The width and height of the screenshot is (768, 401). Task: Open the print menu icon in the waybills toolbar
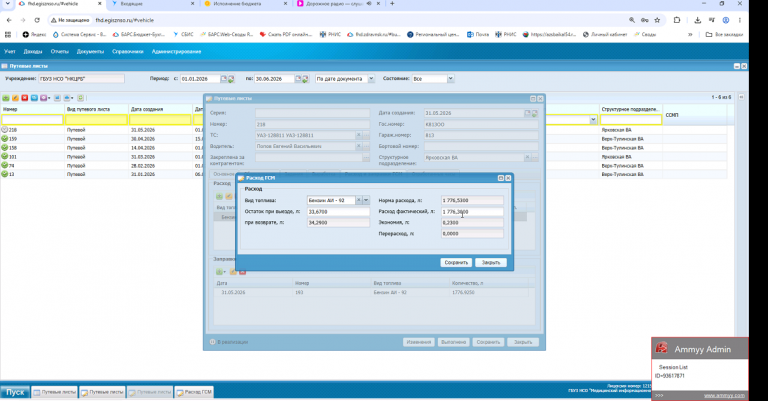pyautogui.click(x=68, y=98)
